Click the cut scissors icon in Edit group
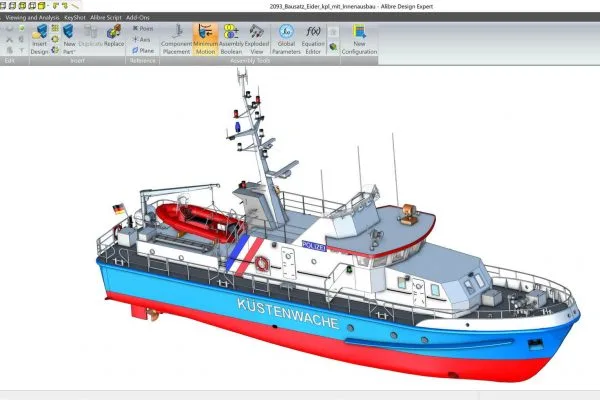The image size is (600, 400). point(10,39)
